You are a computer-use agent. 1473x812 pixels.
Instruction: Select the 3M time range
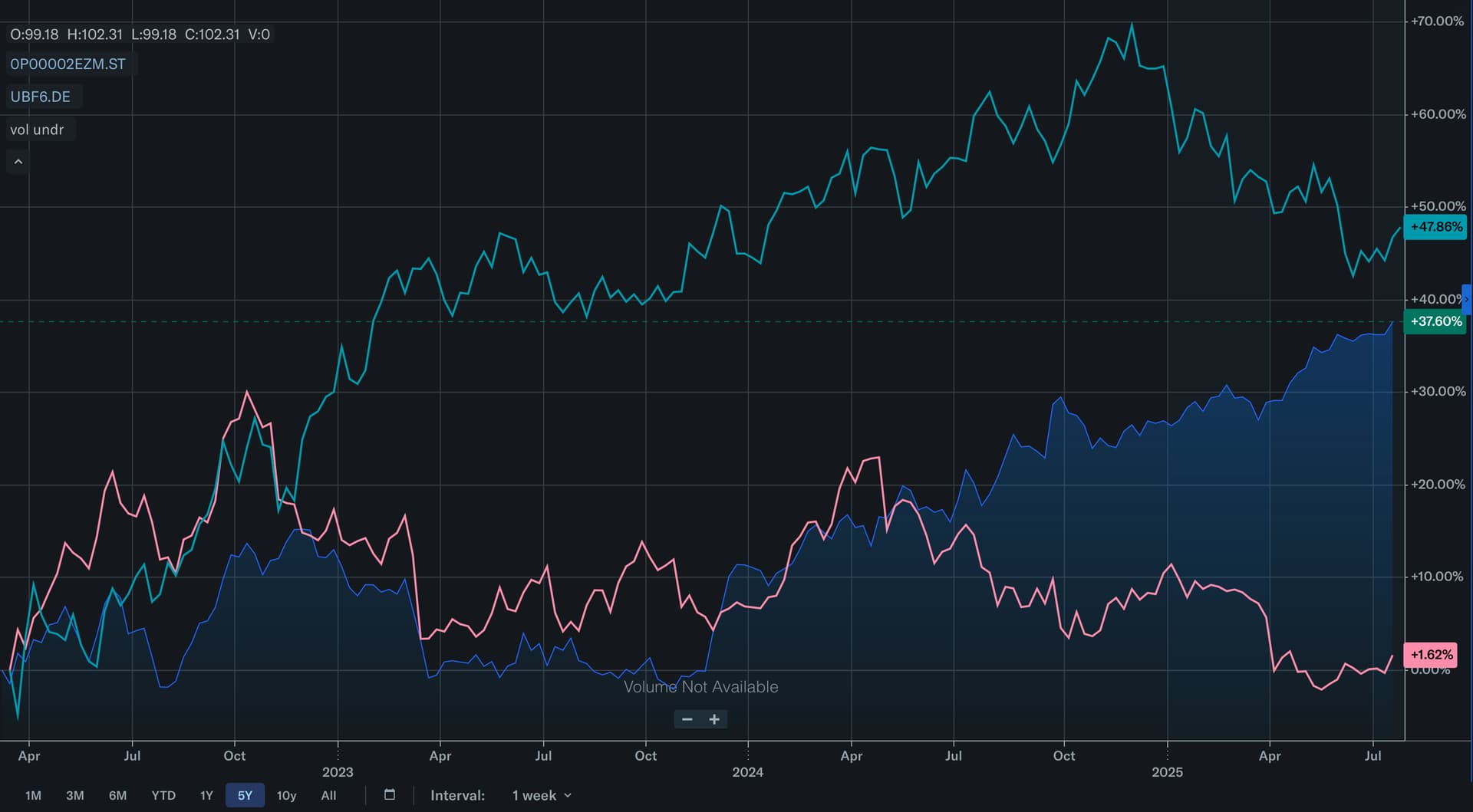pos(74,795)
